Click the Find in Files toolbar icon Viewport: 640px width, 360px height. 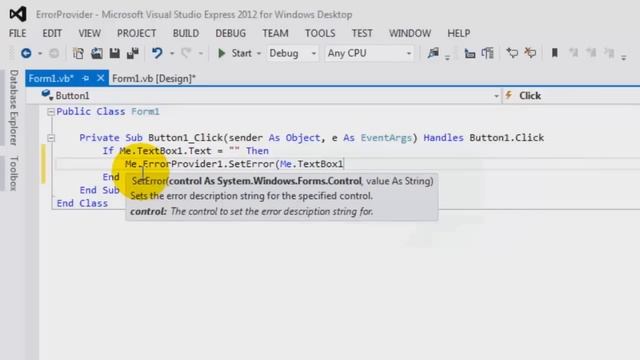point(433,53)
